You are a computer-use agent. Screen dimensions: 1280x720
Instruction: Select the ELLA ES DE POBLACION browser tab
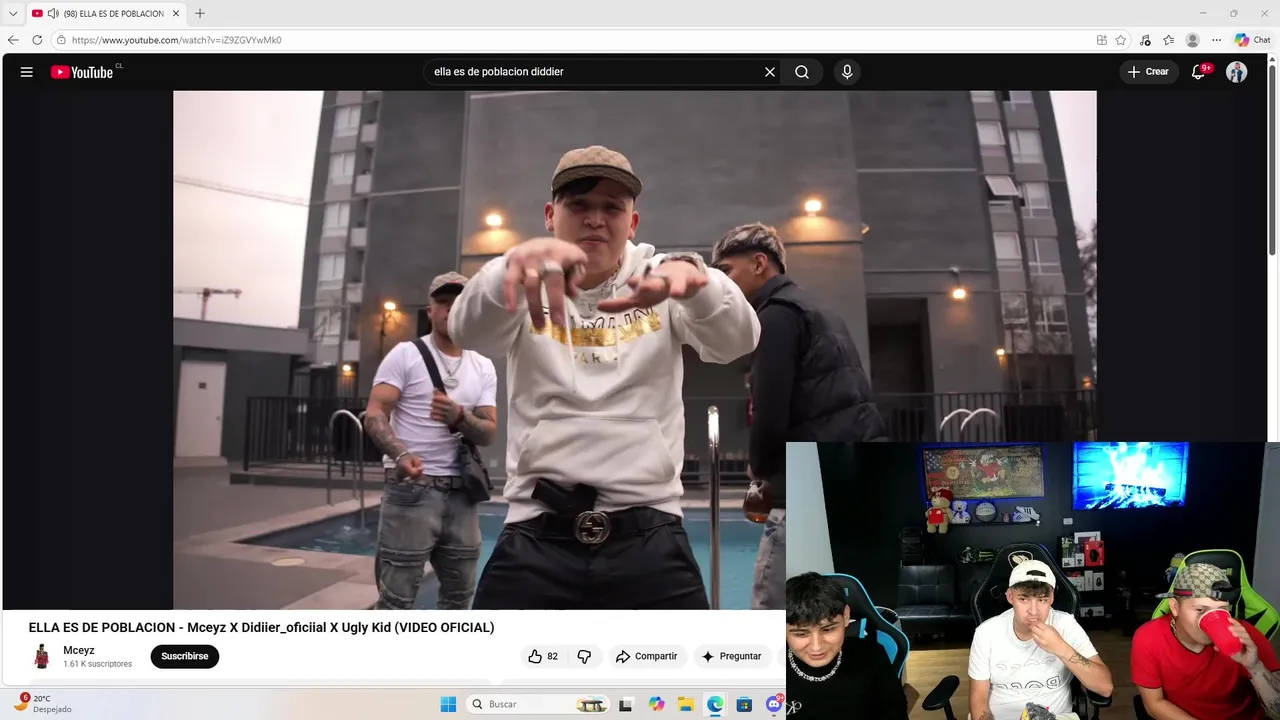coord(106,13)
